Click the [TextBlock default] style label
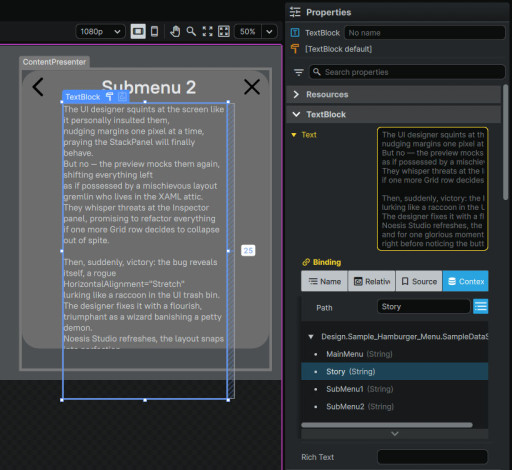The image size is (512, 470). [x=338, y=49]
